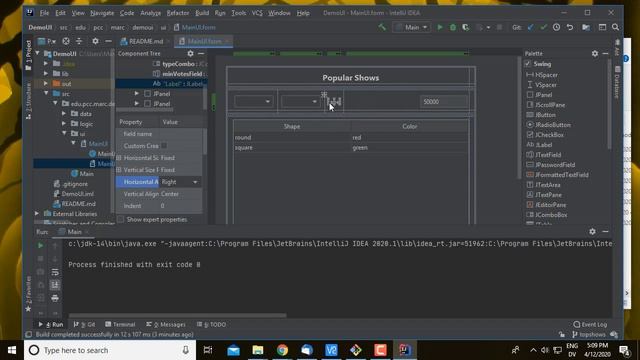640x360 pixels.
Task: Run the Main configuration with green play
Action: click(x=440, y=27)
